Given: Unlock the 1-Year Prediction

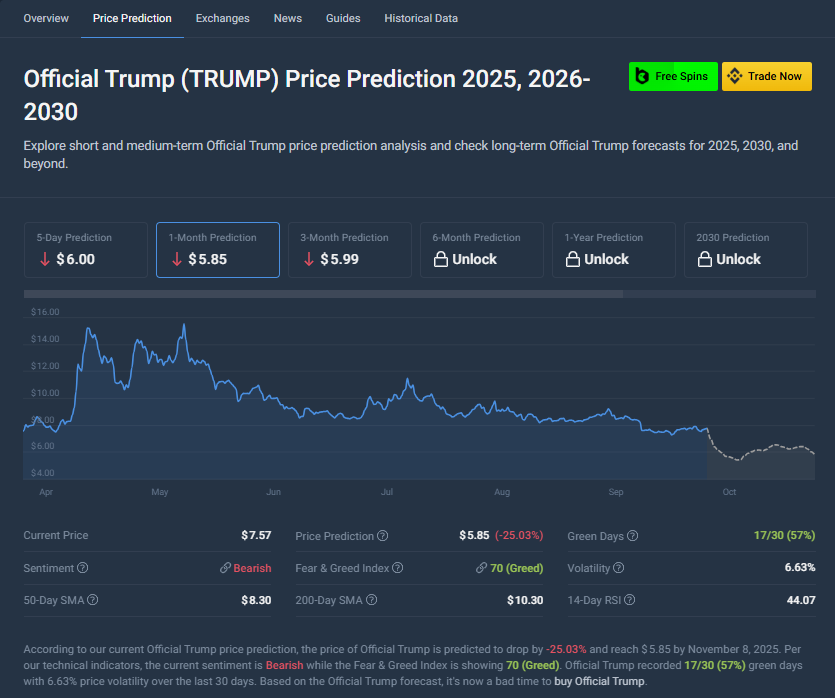Looking at the screenshot, I should point(613,250).
